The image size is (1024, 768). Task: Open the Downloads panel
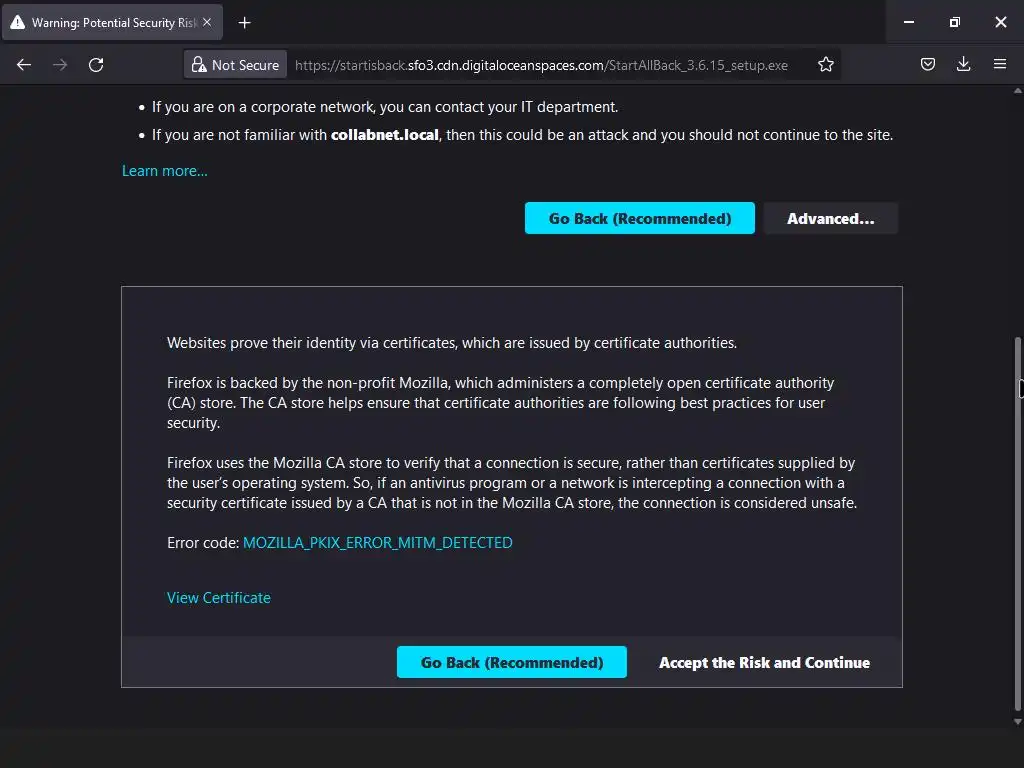click(963, 64)
